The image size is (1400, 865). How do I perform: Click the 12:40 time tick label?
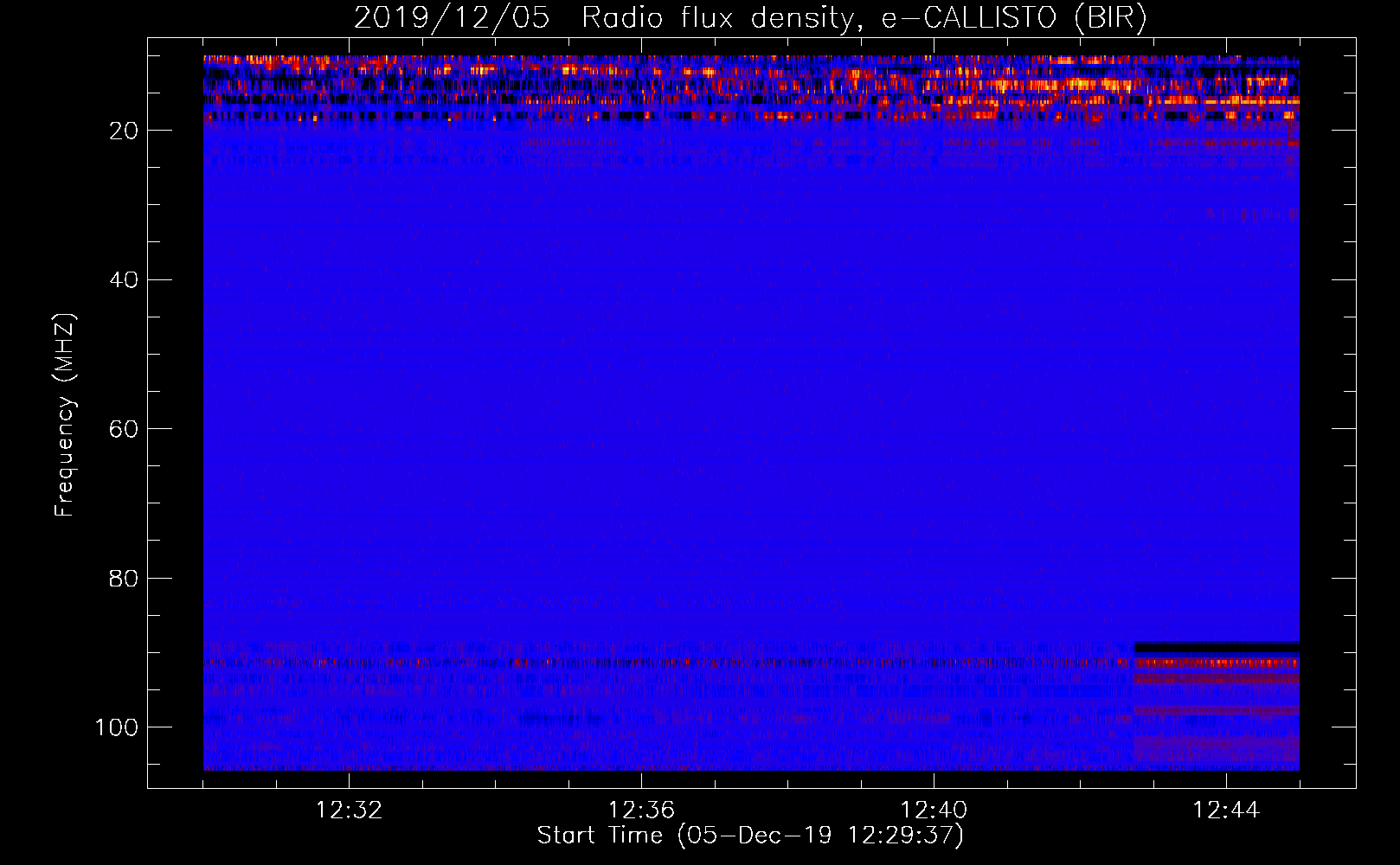pos(934,811)
